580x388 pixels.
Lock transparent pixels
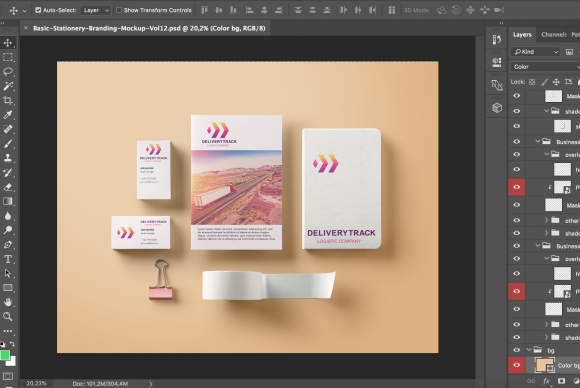pyautogui.click(x=532, y=82)
